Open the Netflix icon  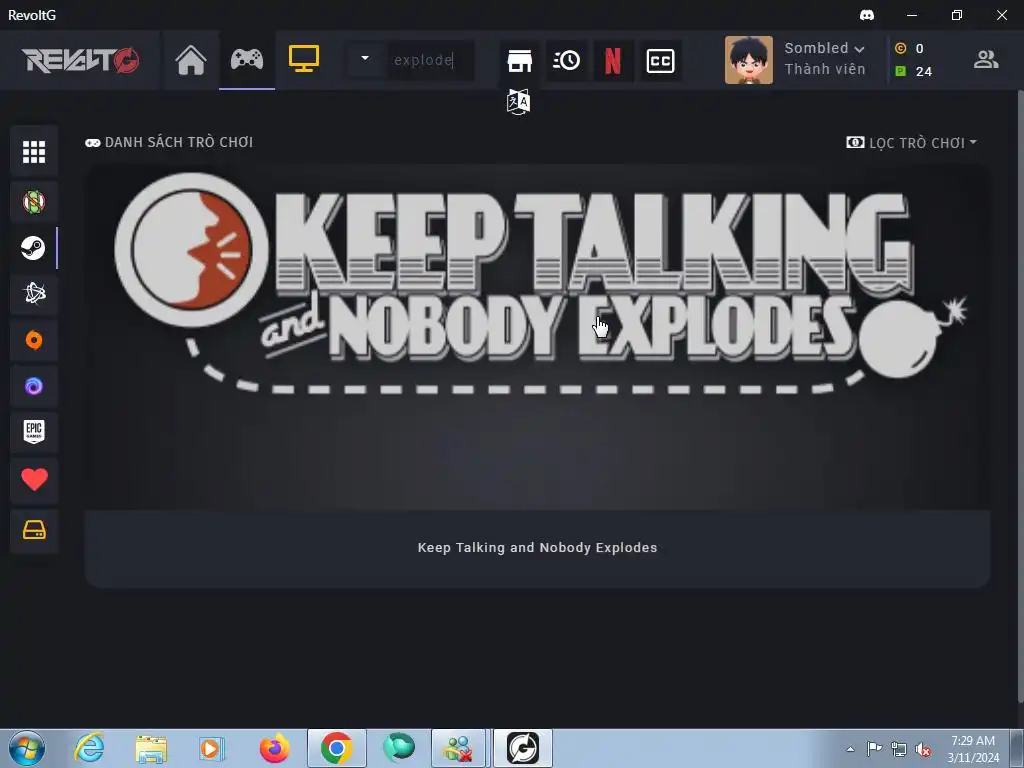[x=613, y=61]
